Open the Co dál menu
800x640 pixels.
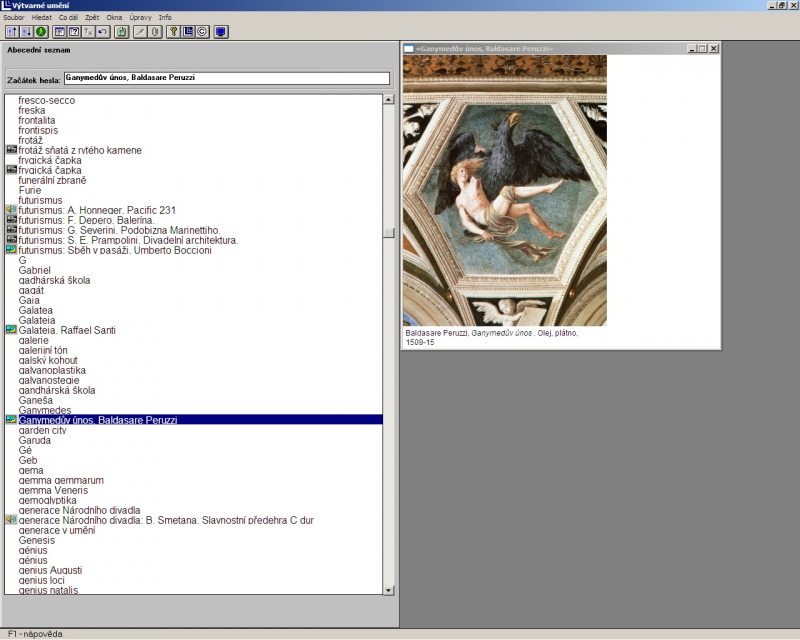pos(68,17)
